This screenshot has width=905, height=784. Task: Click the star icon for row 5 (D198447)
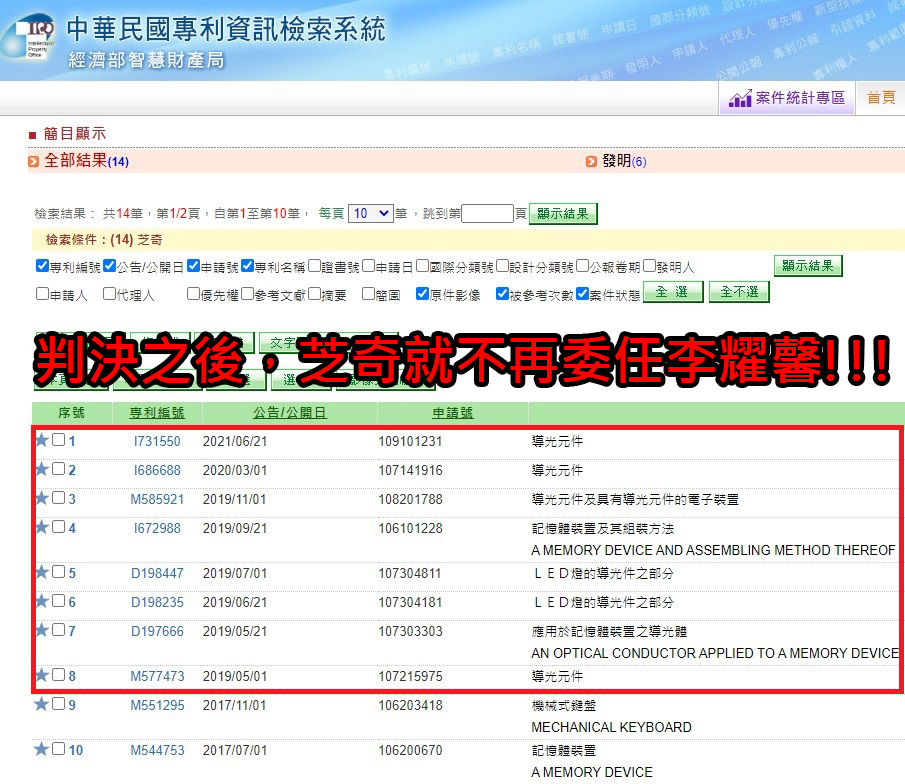tap(42, 572)
